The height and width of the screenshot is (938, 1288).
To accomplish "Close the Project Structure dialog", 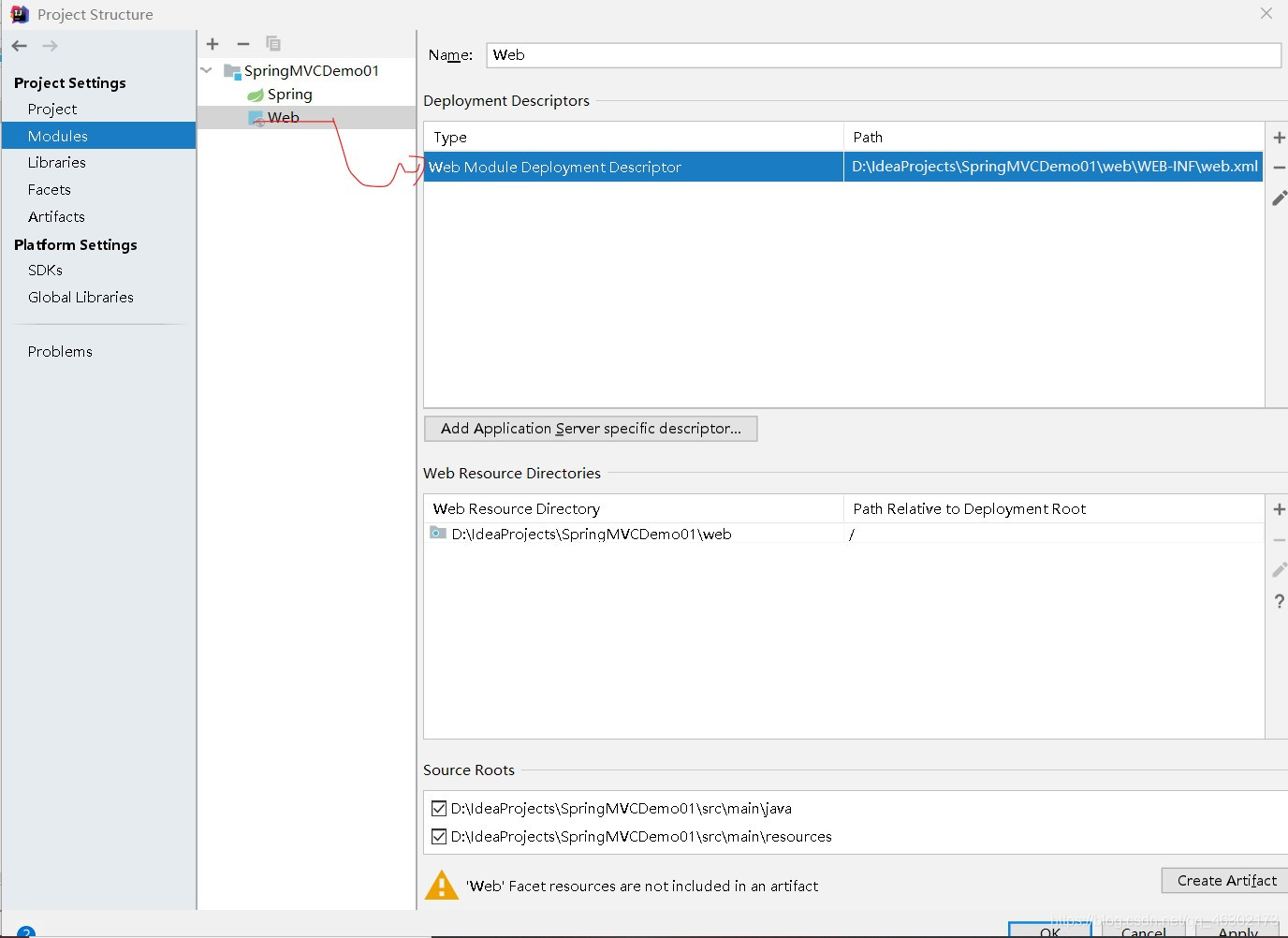I will (1266, 13).
